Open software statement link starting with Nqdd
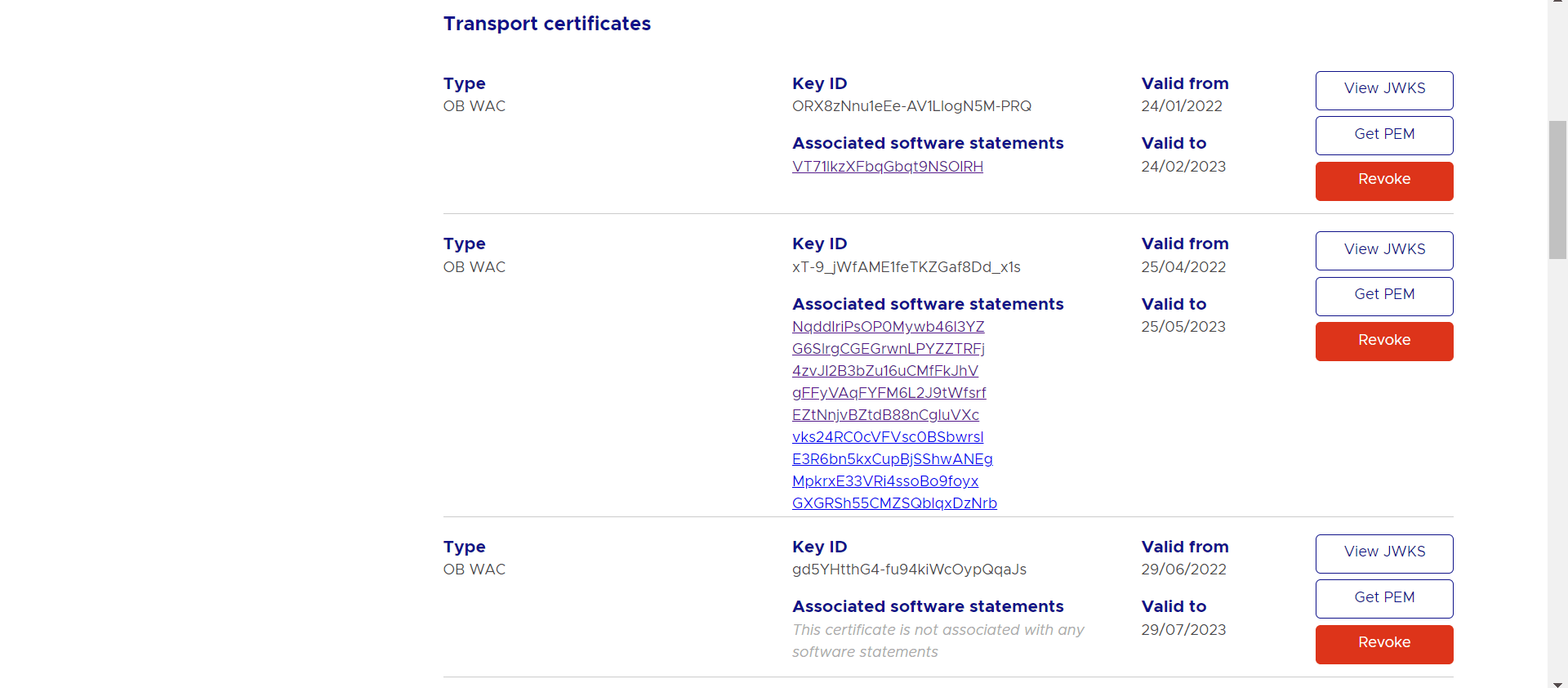This screenshot has height=688, width=1568. click(x=888, y=327)
